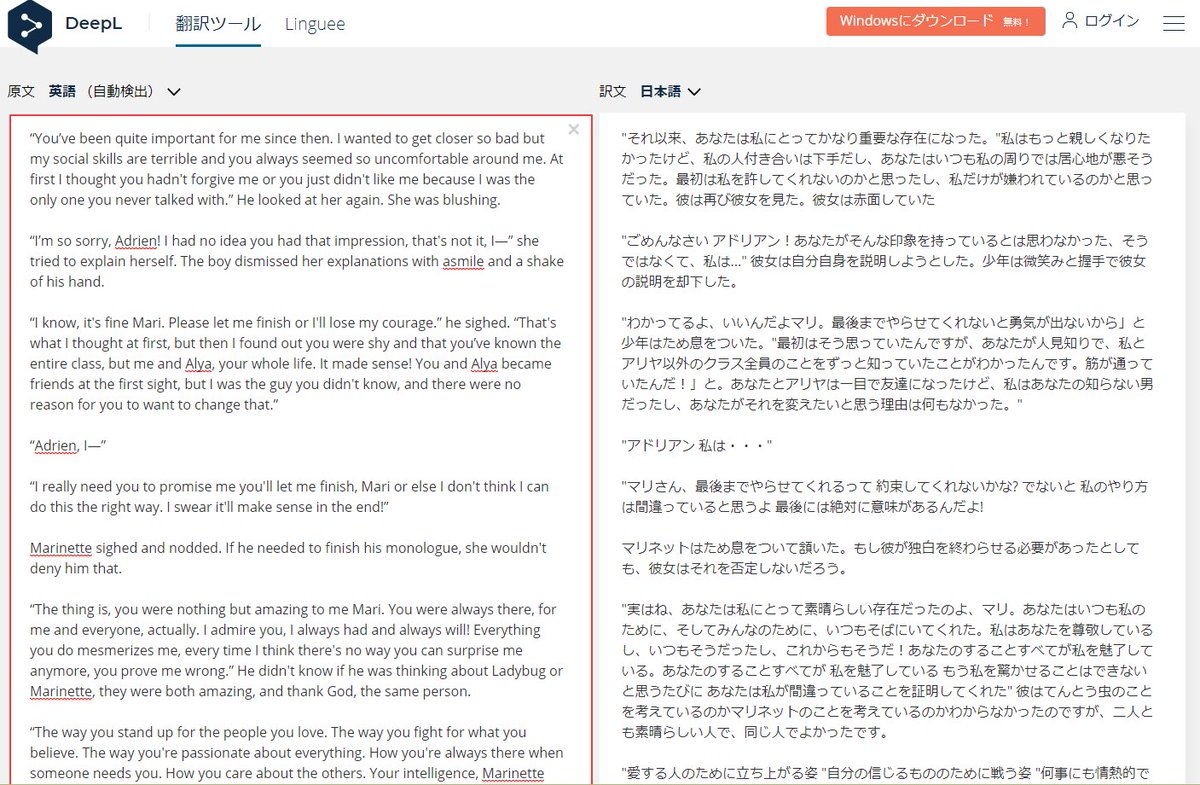This screenshot has height=785, width=1200.
Task: Click translated line "アドリアン 私は・・・"
Action: tap(697, 445)
